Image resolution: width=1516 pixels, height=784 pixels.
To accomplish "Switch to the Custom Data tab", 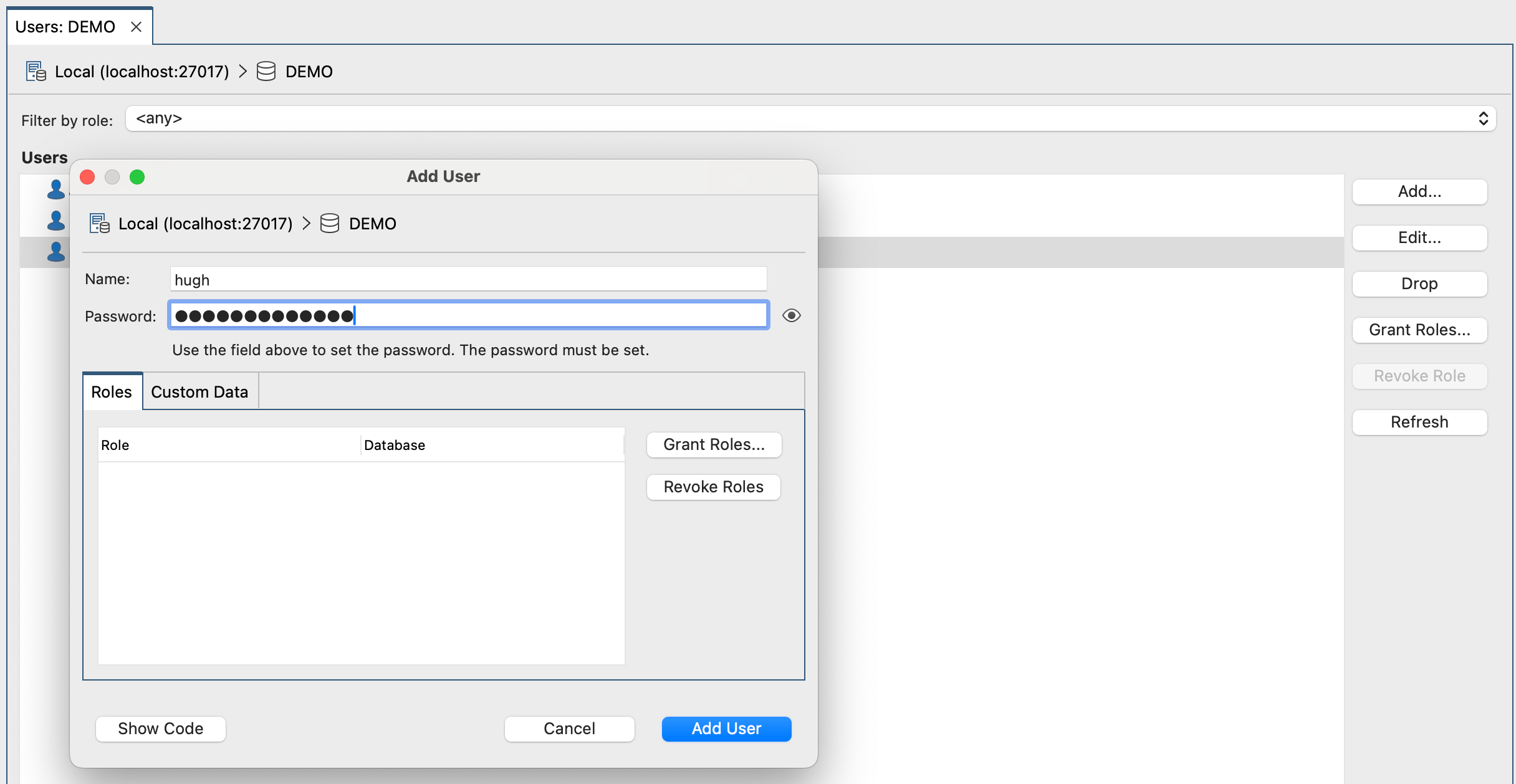I will coord(199,392).
